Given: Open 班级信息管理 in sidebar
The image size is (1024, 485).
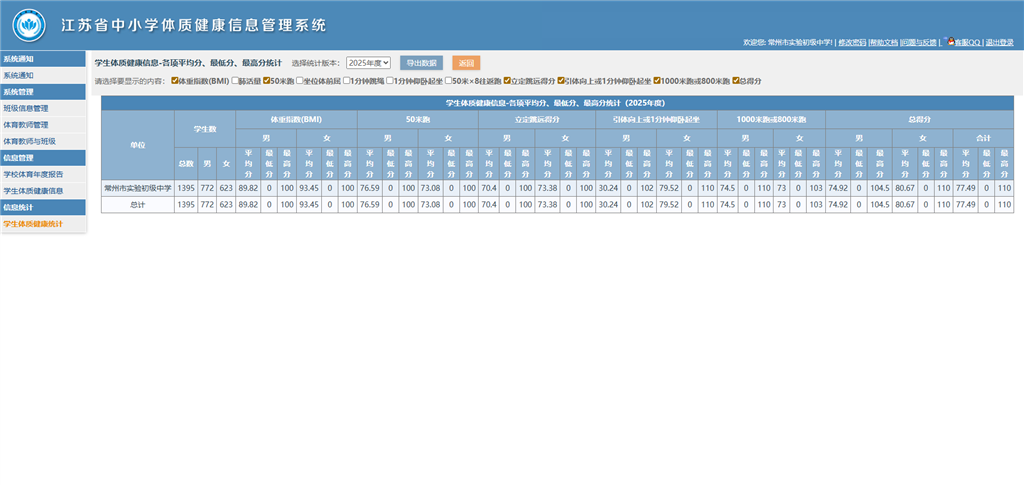Looking at the screenshot, I should click(26, 108).
